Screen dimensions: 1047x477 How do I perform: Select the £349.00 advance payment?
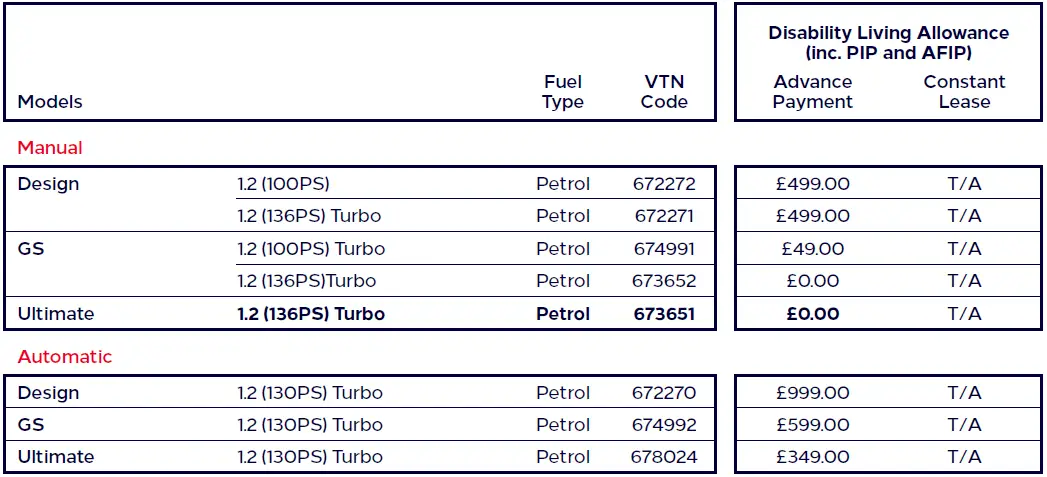pos(813,457)
